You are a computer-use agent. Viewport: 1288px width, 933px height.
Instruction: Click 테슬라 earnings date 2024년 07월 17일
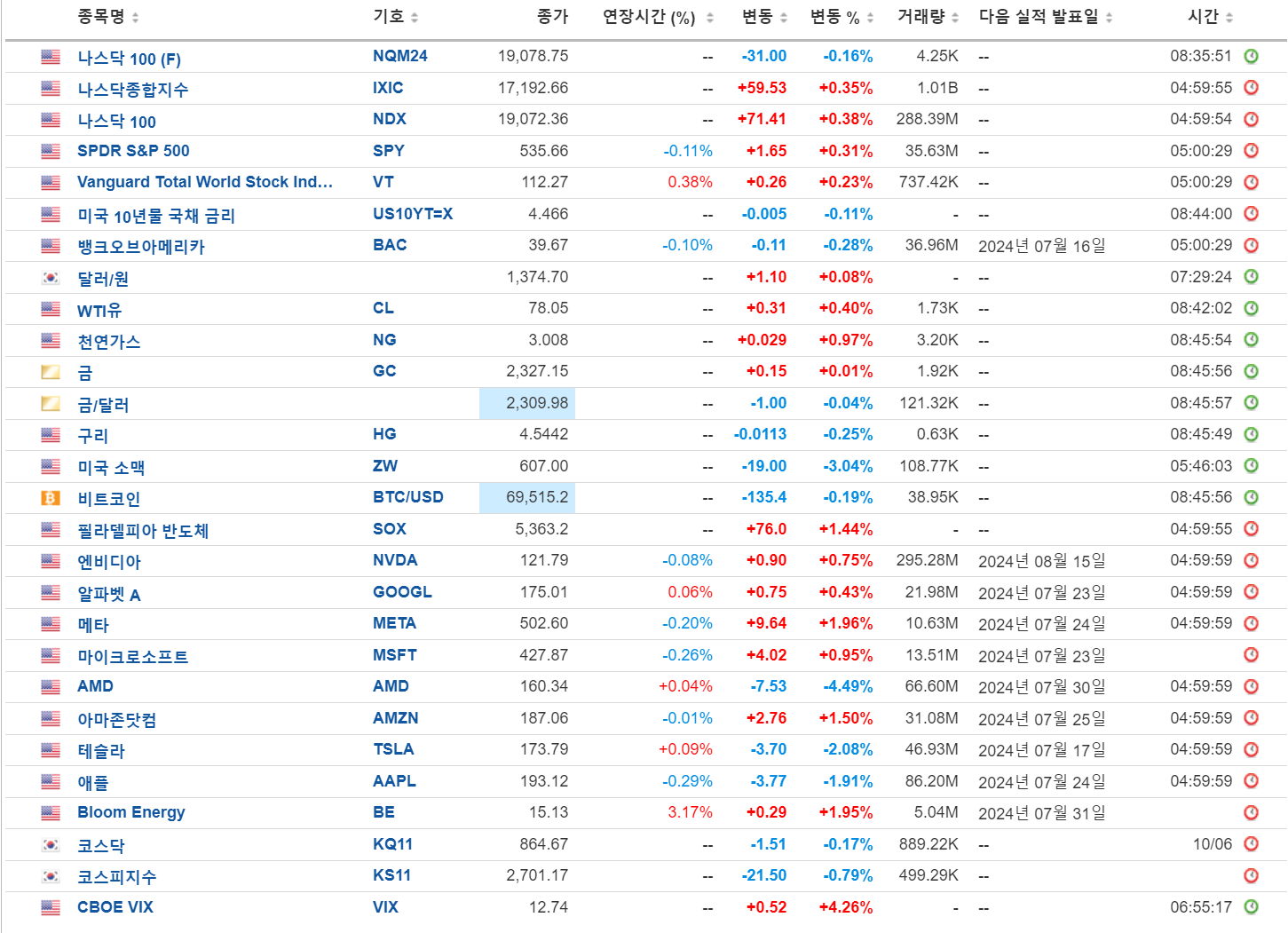1042,750
